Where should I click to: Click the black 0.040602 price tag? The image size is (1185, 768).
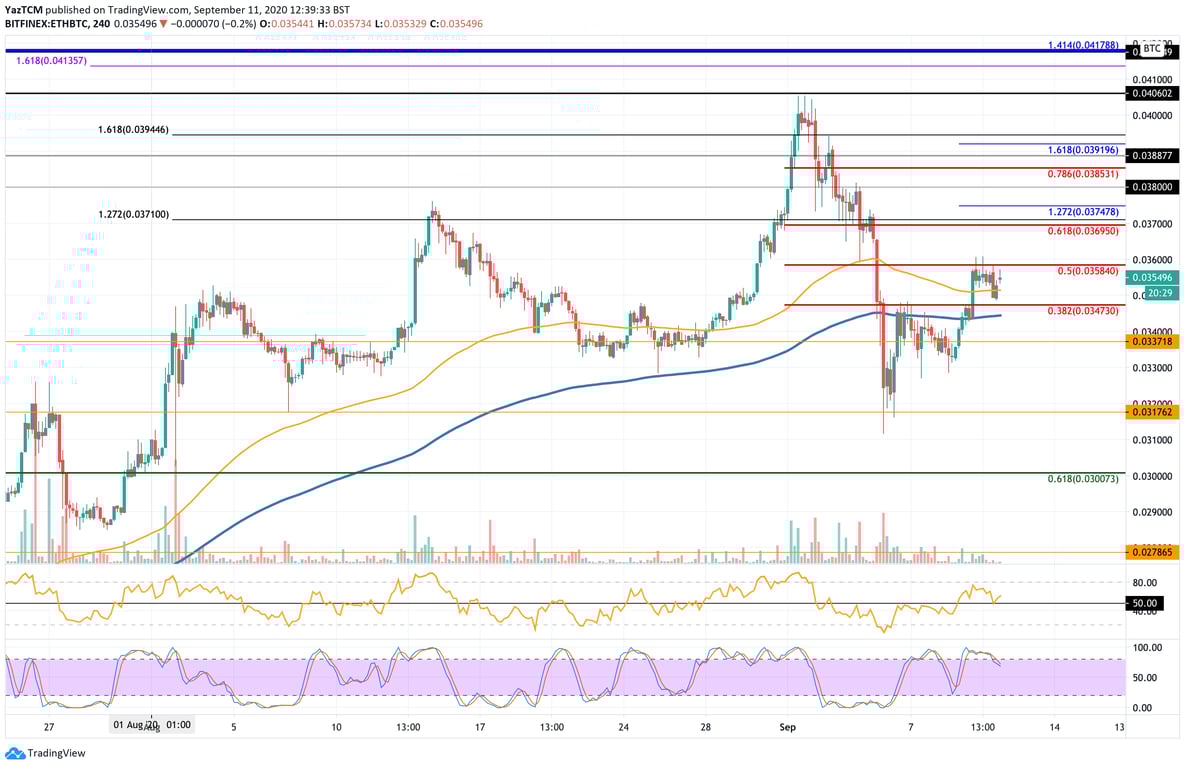coord(1150,91)
